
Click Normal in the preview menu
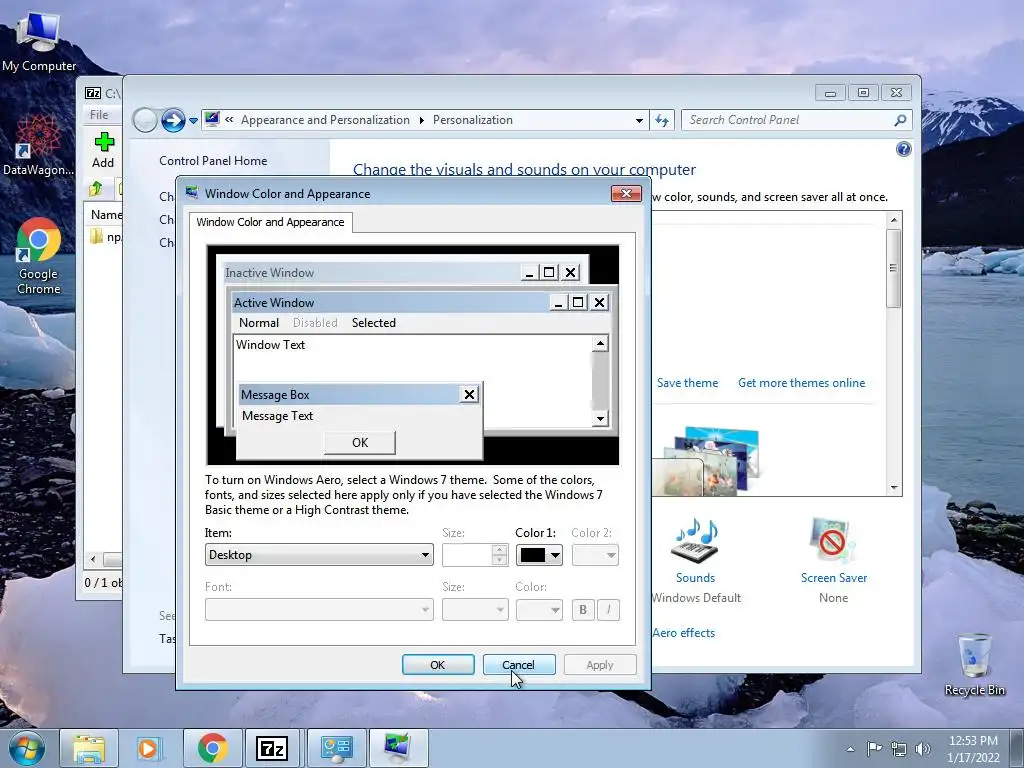tap(259, 323)
